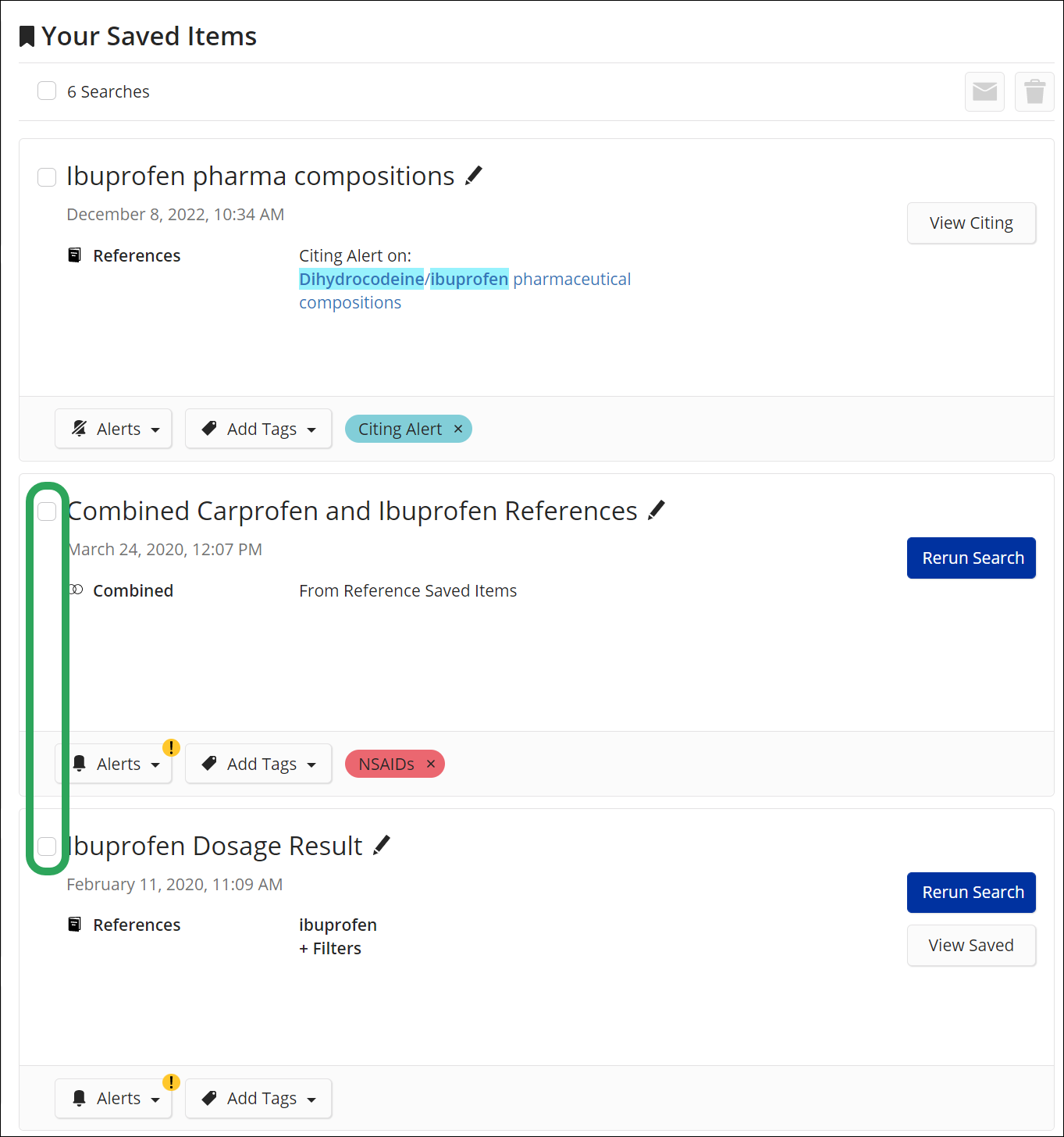This screenshot has width=1064, height=1137.
Task: Open Alerts dropdown for Ibuprofen Dosage Result
Action: pos(114,1098)
